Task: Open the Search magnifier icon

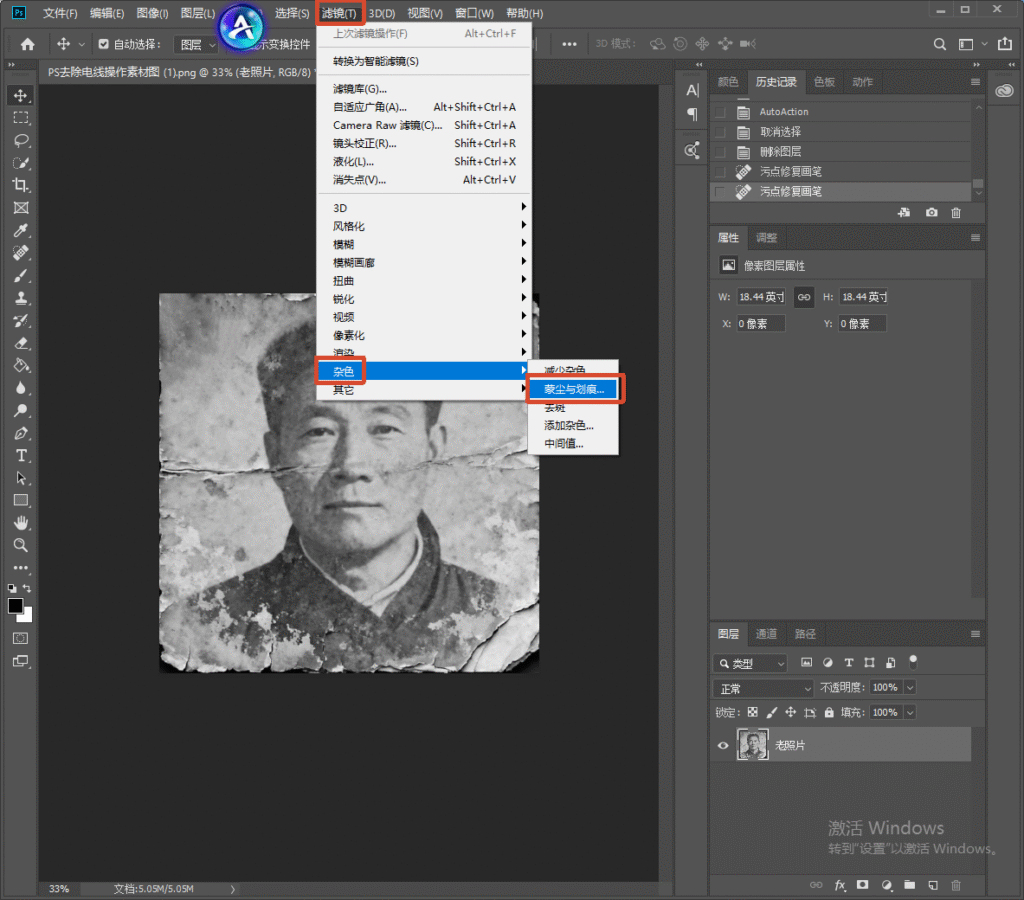Action: tap(940, 44)
